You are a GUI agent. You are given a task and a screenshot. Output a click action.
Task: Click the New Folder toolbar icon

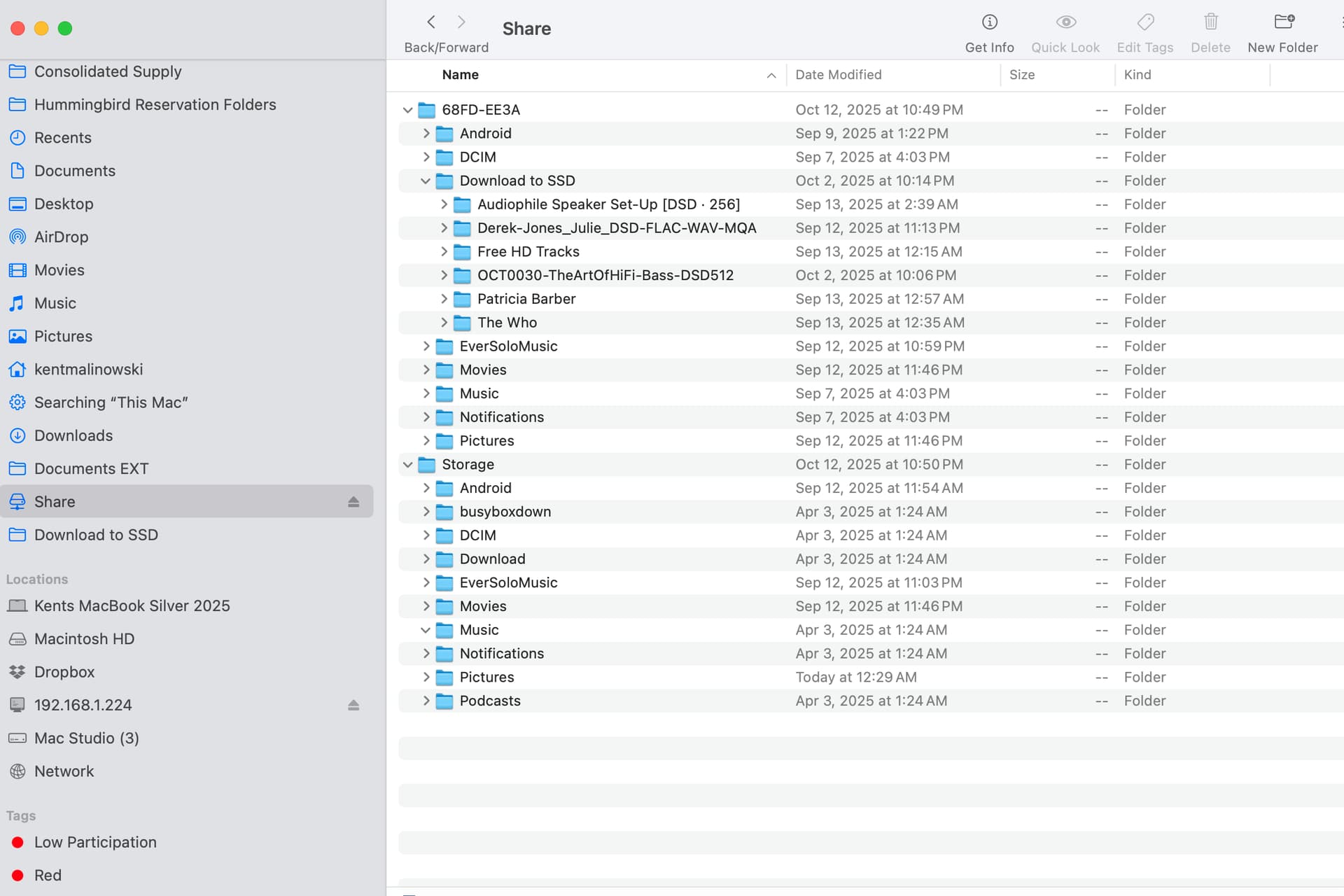pos(1283,22)
